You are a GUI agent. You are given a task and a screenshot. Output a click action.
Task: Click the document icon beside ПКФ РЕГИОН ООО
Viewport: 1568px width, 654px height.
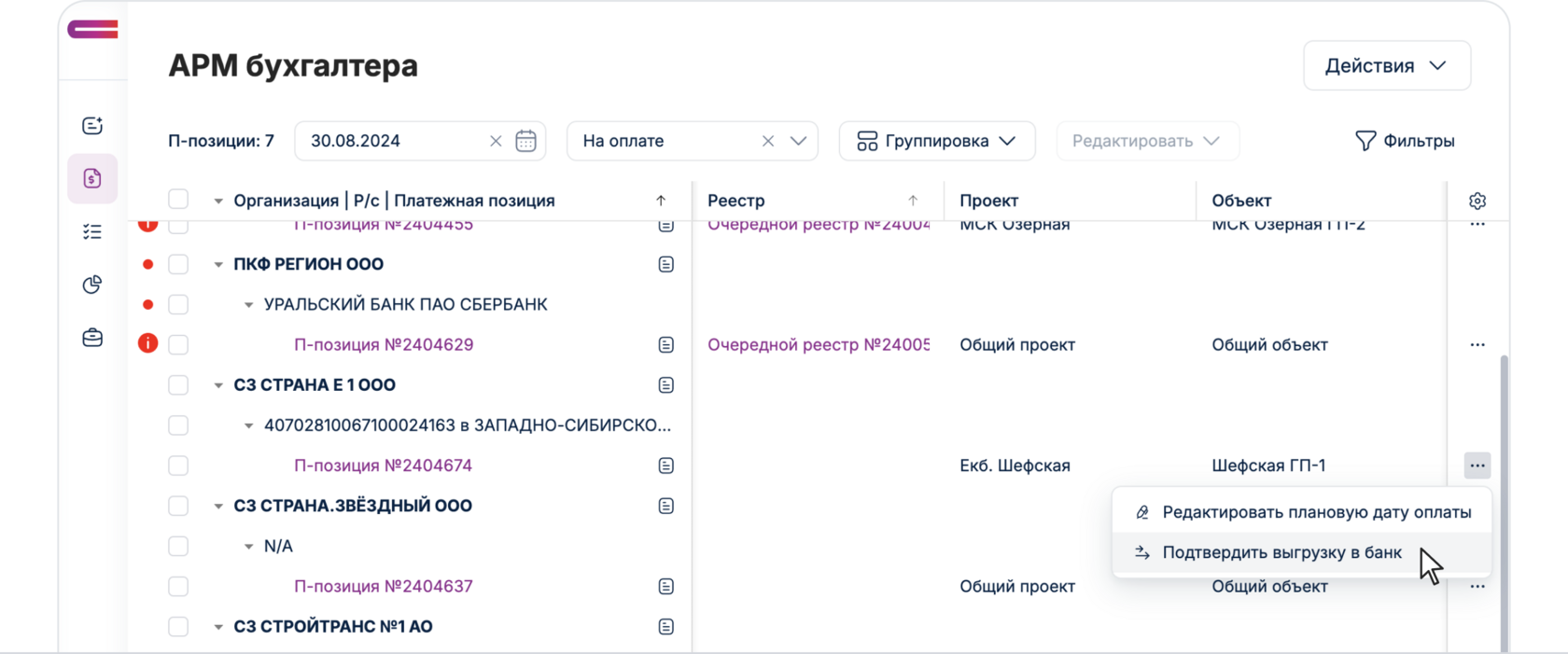pos(665,265)
